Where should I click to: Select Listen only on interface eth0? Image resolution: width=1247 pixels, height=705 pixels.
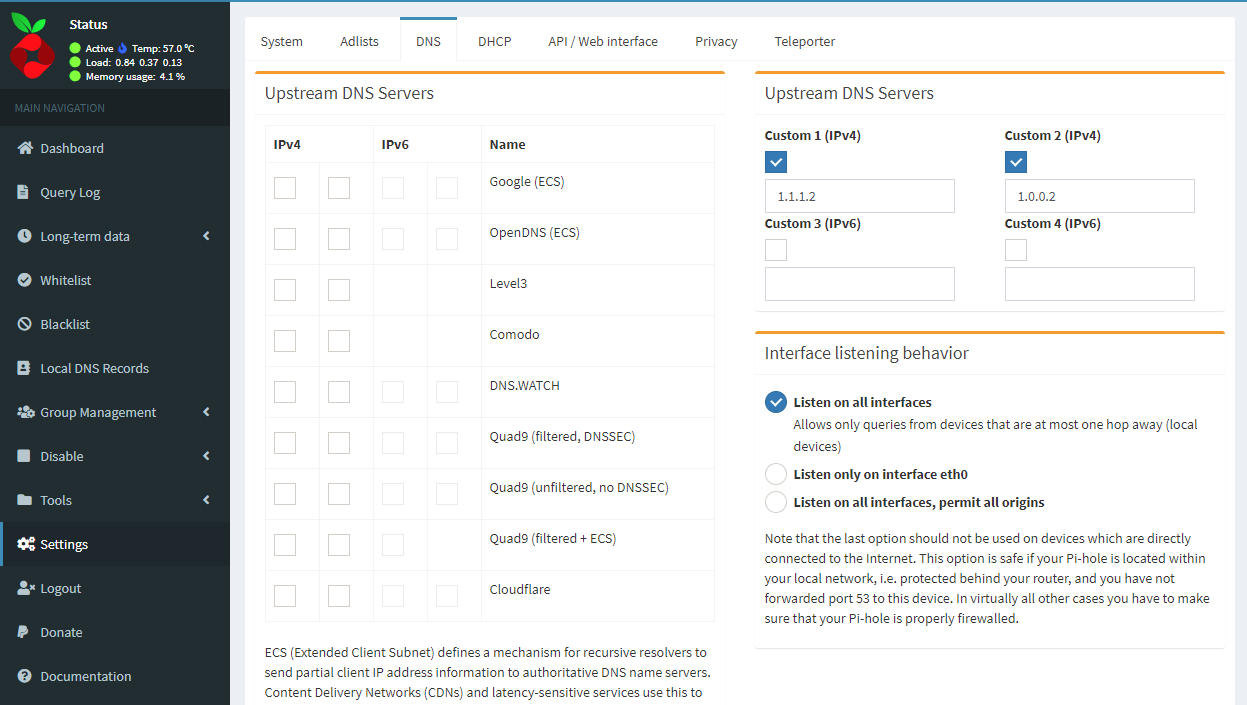pos(776,474)
